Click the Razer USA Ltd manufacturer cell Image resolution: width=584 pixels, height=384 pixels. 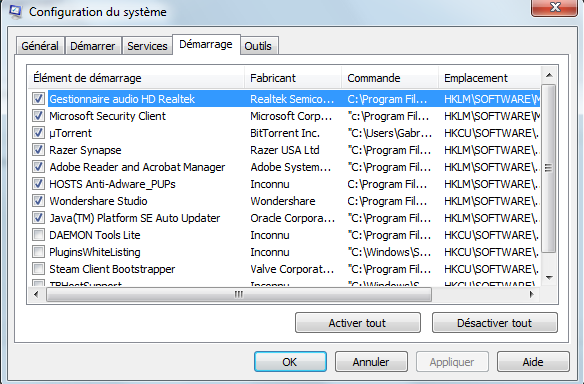285,150
